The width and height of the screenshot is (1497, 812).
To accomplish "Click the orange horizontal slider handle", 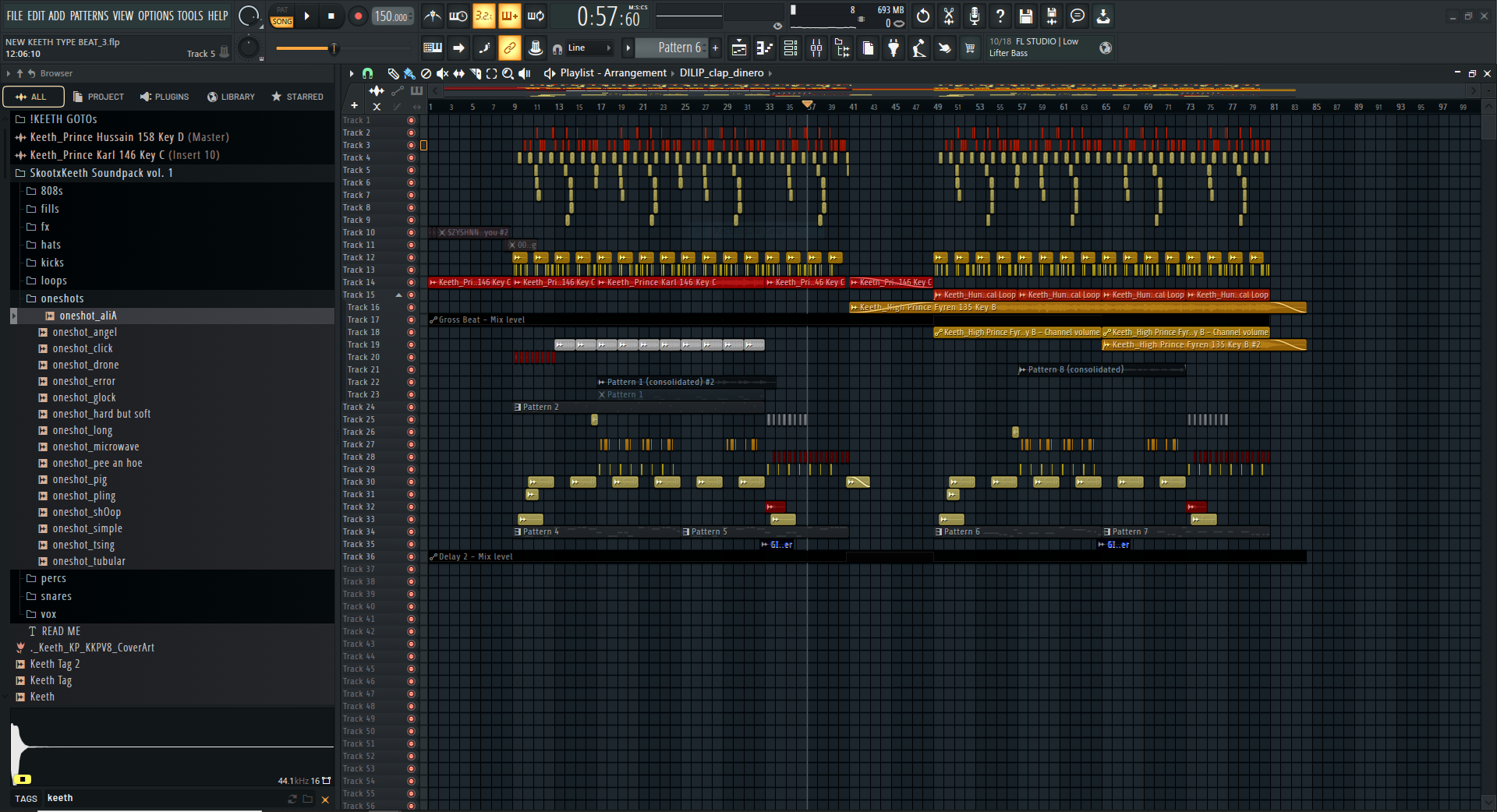I will tap(334, 48).
